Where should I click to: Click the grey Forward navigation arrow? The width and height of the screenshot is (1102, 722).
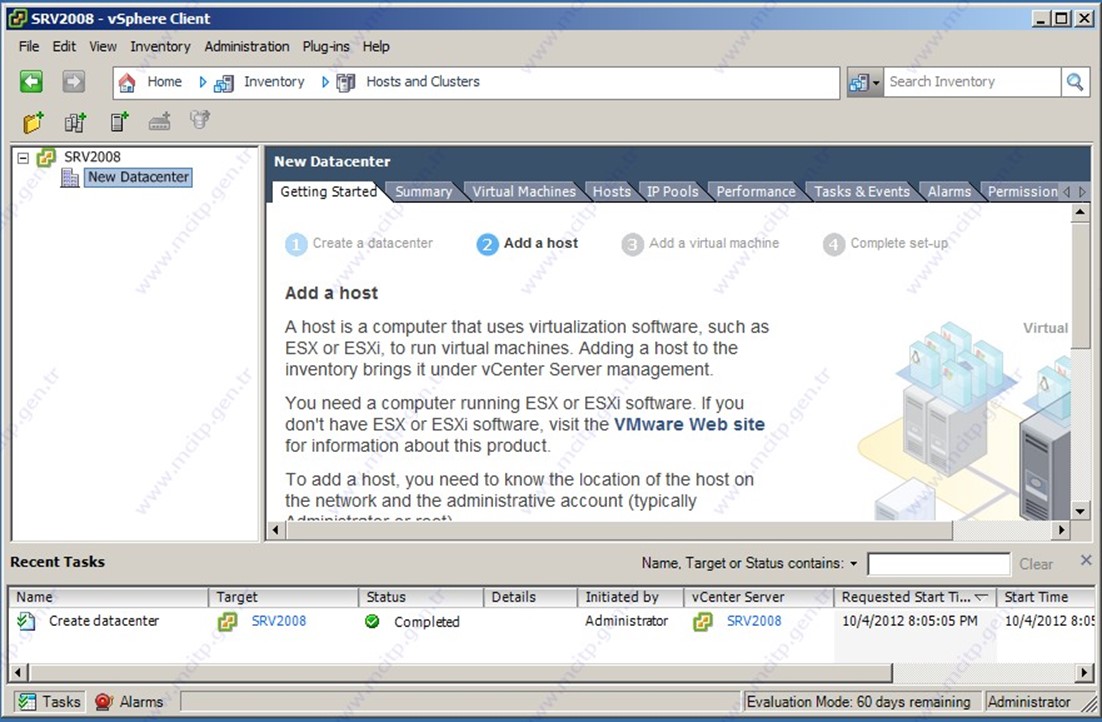pyautogui.click(x=73, y=82)
